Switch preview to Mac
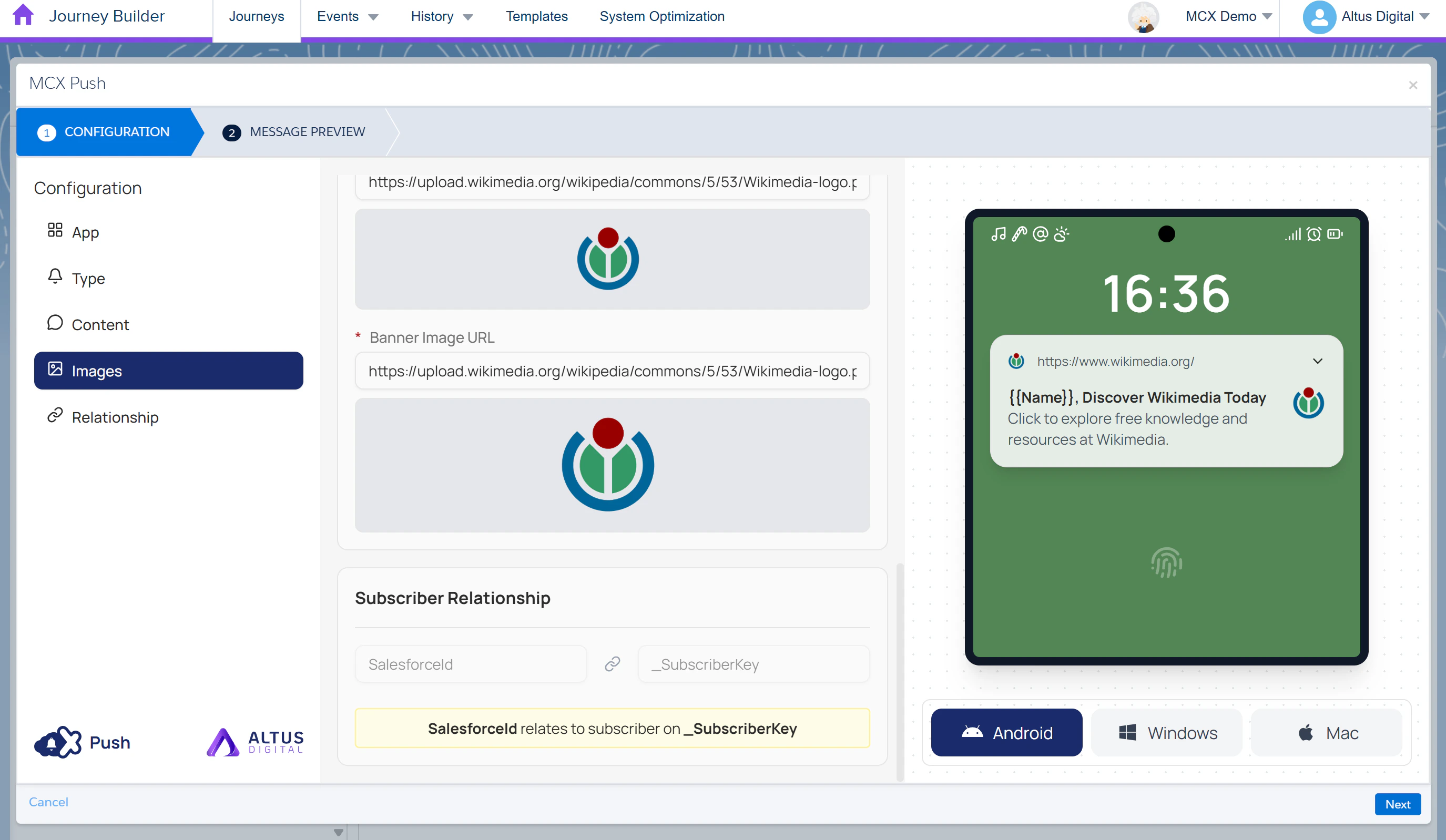Viewport: 1446px width, 840px height. [x=1326, y=733]
